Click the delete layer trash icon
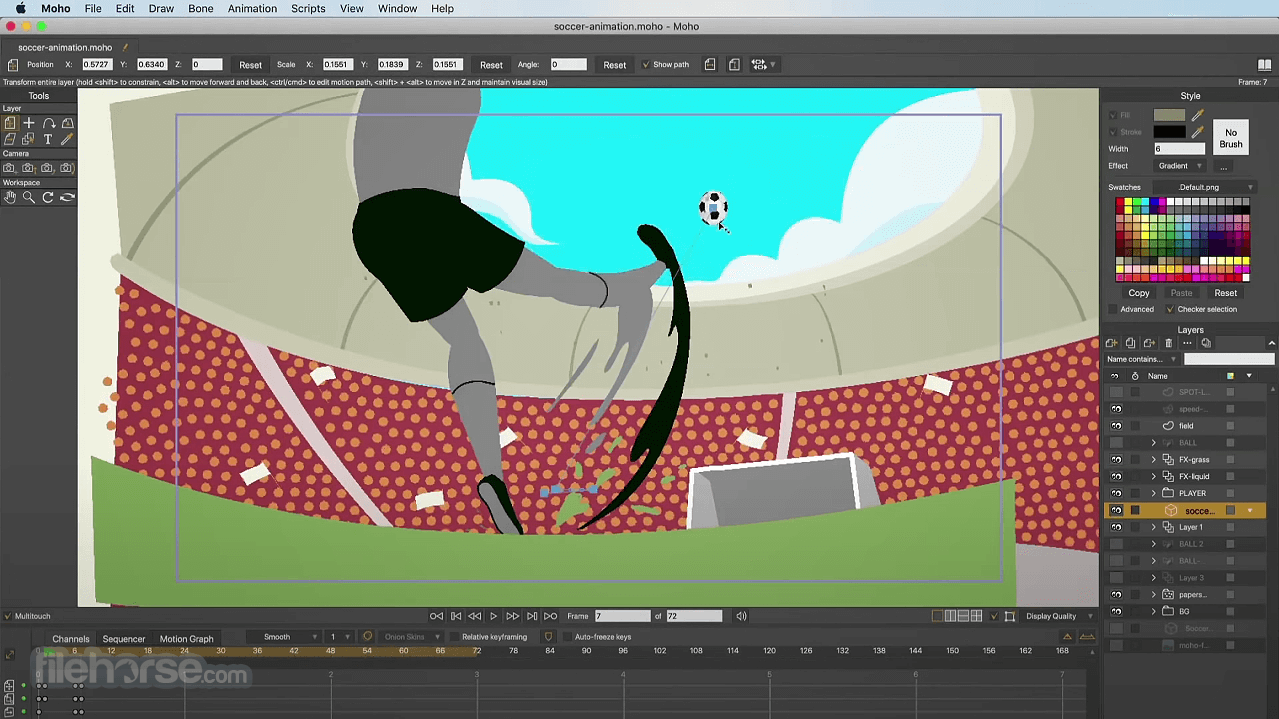The height and width of the screenshot is (719, 1279). pos(1168,343)
